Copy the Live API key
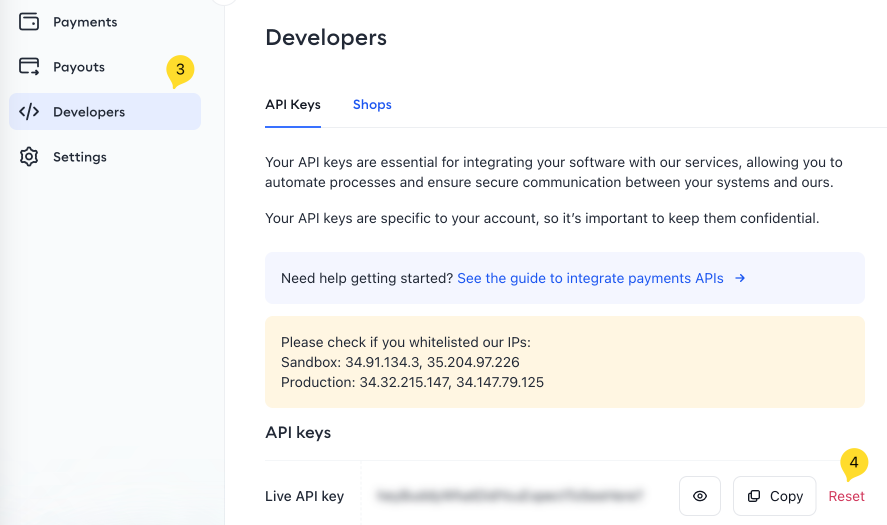This screenshot has width=887, height=525. [x=776, y=496]
